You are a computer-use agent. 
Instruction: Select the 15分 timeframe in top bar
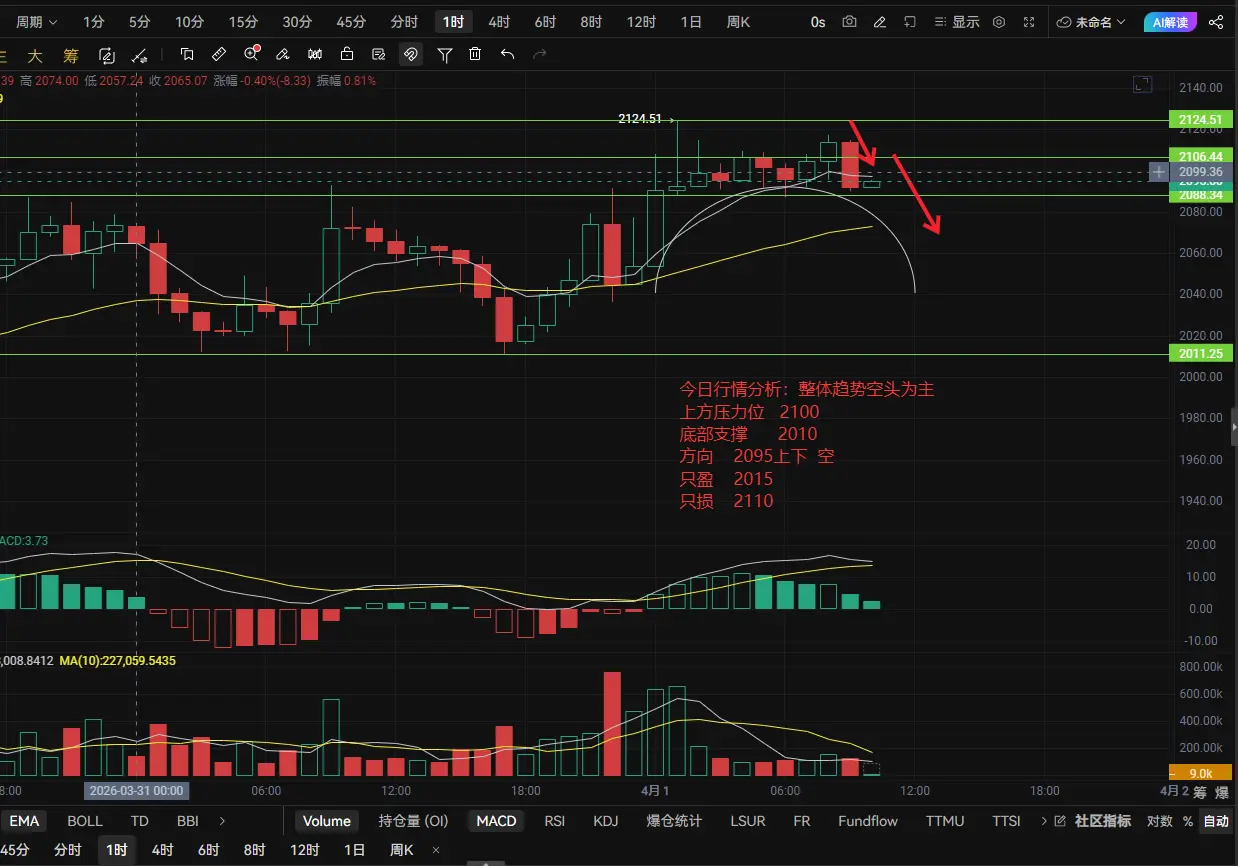pos(243,22)
